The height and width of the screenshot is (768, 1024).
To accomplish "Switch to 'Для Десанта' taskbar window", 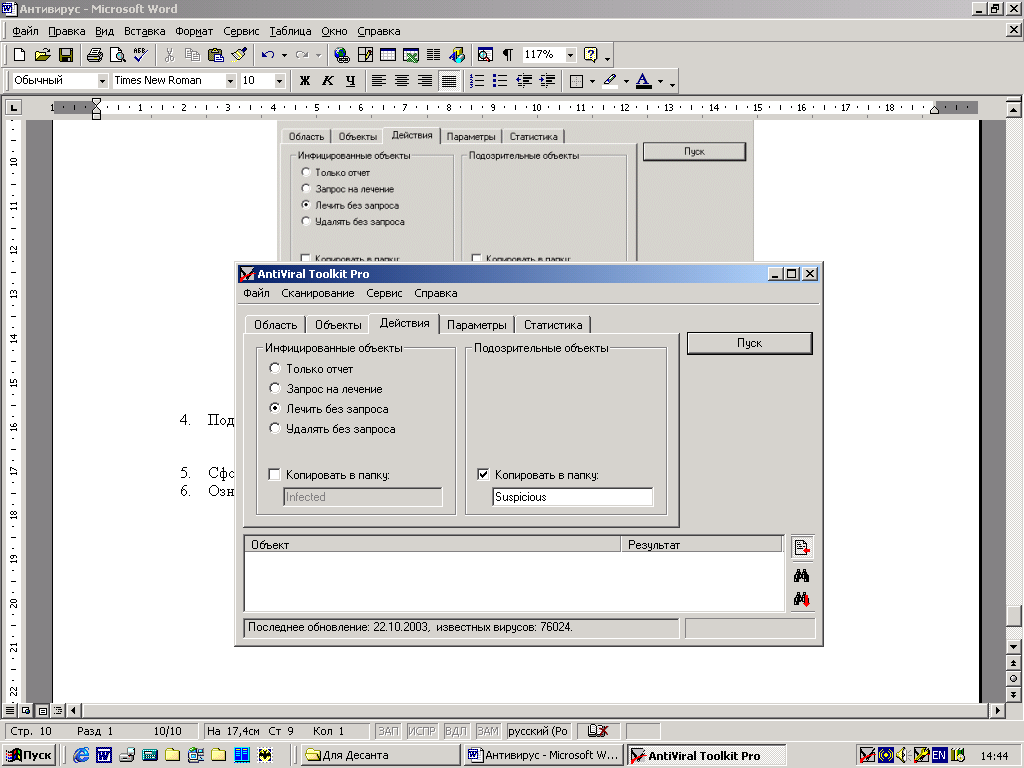I will 382,755.
